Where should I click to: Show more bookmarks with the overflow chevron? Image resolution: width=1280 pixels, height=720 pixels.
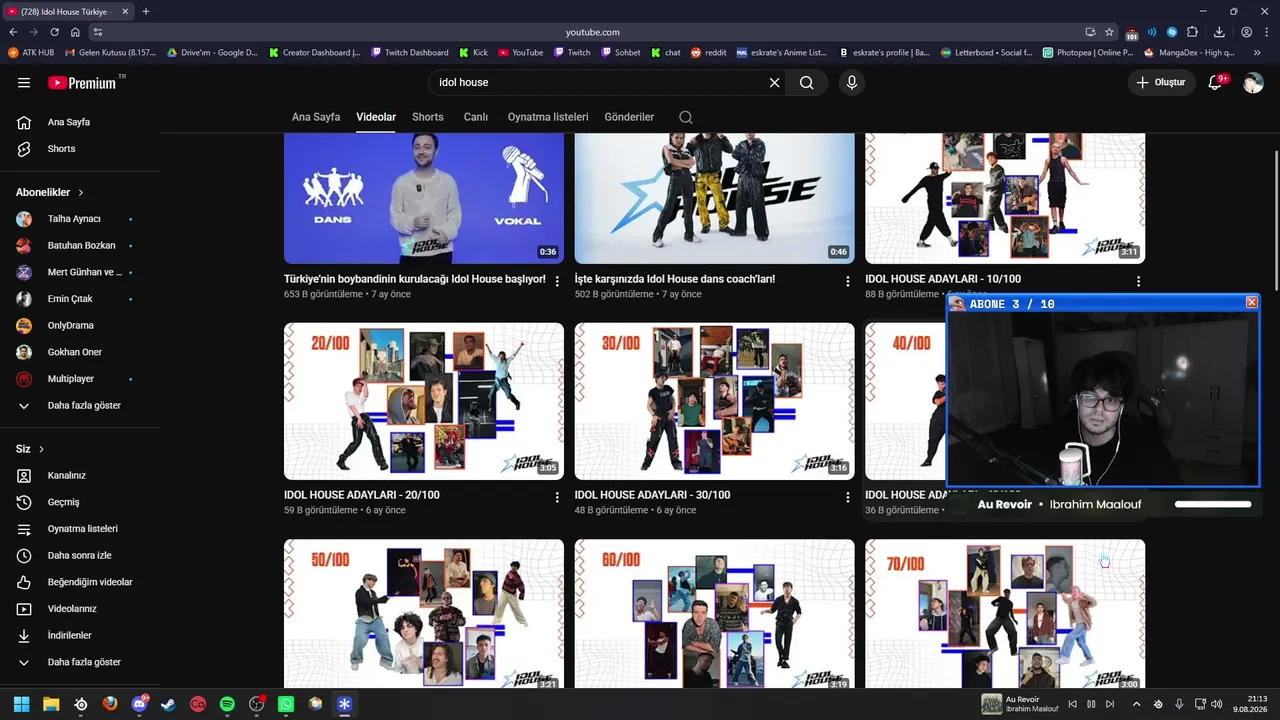[x=1257, y=52]
